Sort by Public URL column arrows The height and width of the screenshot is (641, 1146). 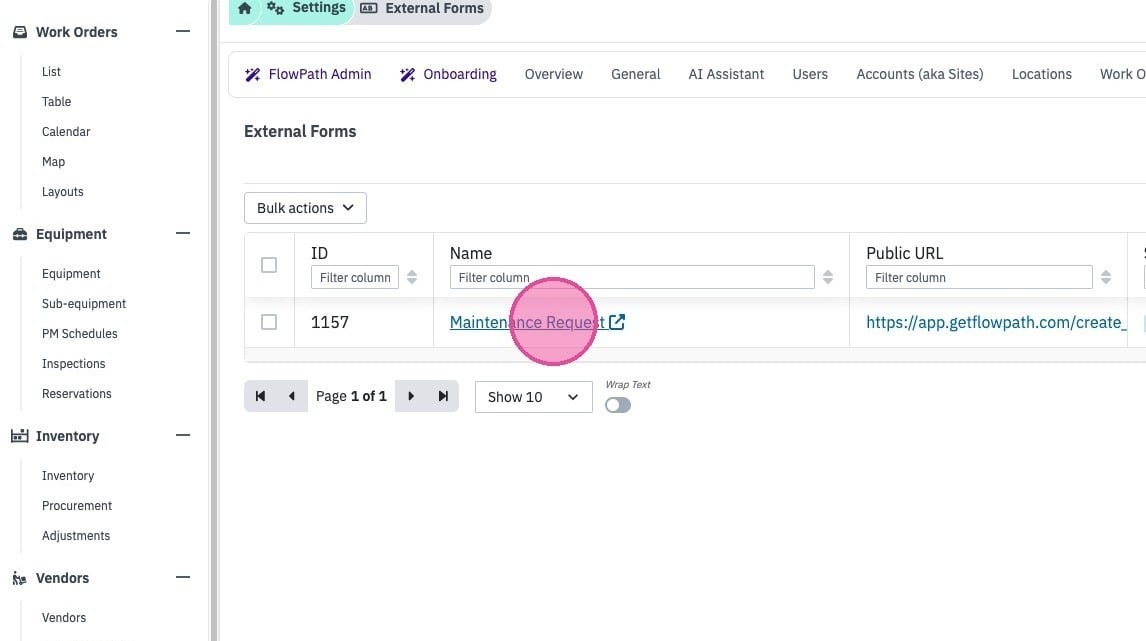(x=1106, y=277)
